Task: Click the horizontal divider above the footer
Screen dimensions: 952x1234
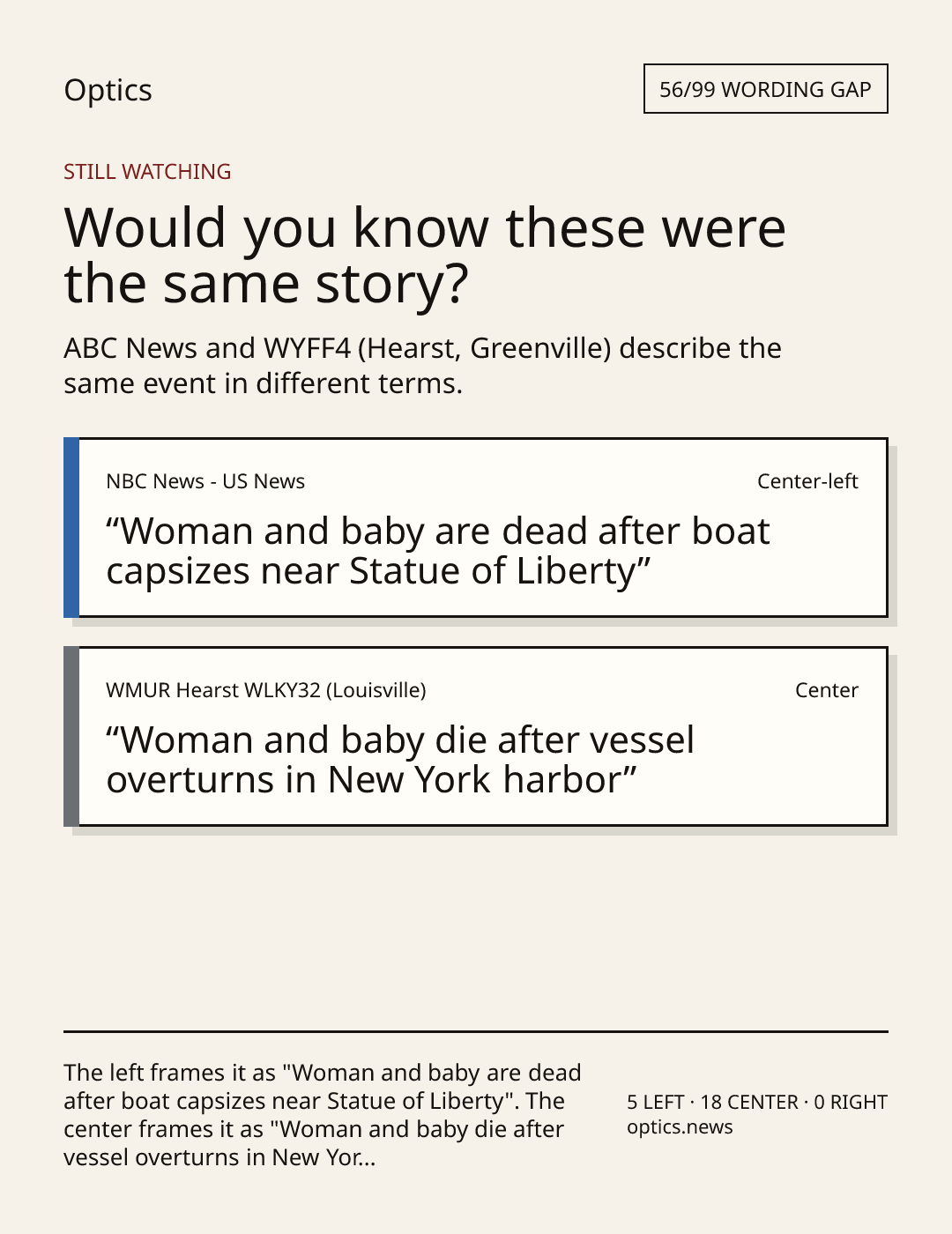Action: click(475, 1031)
